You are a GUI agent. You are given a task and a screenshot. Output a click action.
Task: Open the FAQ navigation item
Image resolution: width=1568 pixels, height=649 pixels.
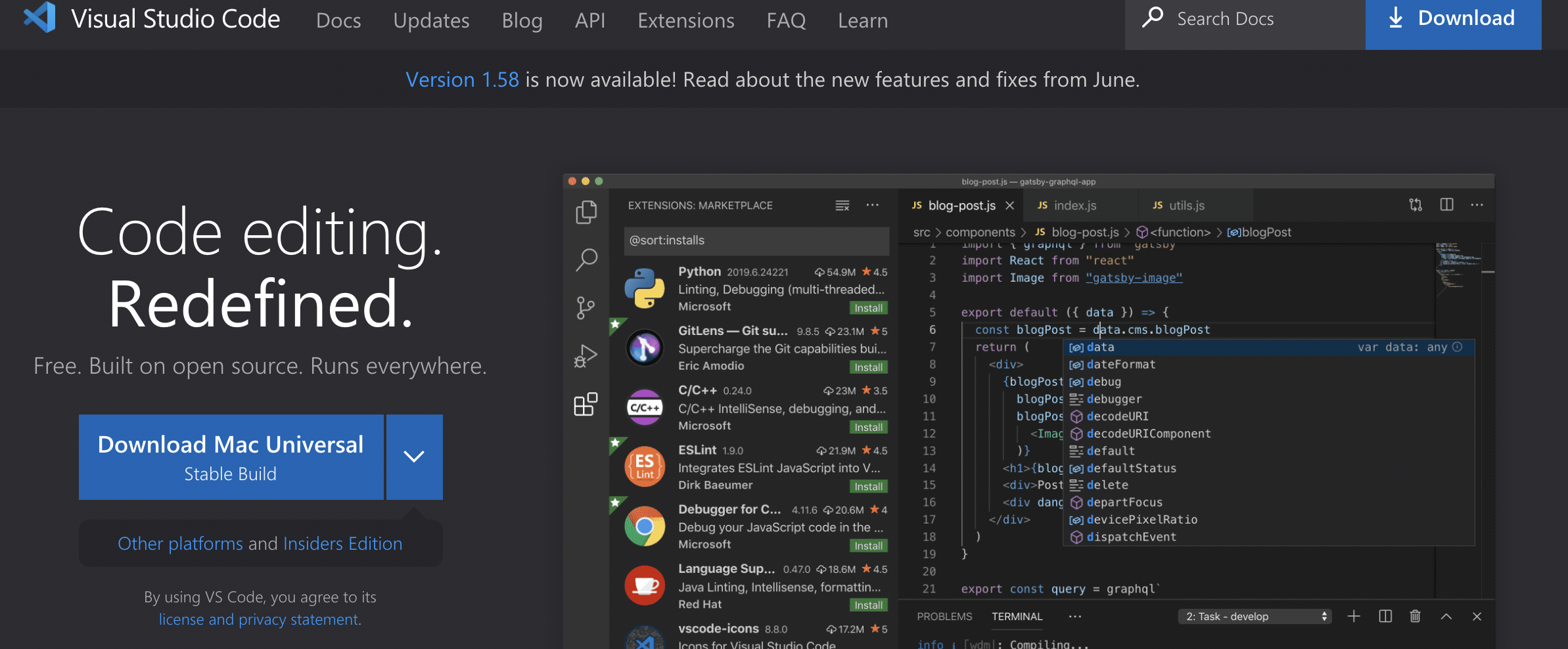[786, 20]
